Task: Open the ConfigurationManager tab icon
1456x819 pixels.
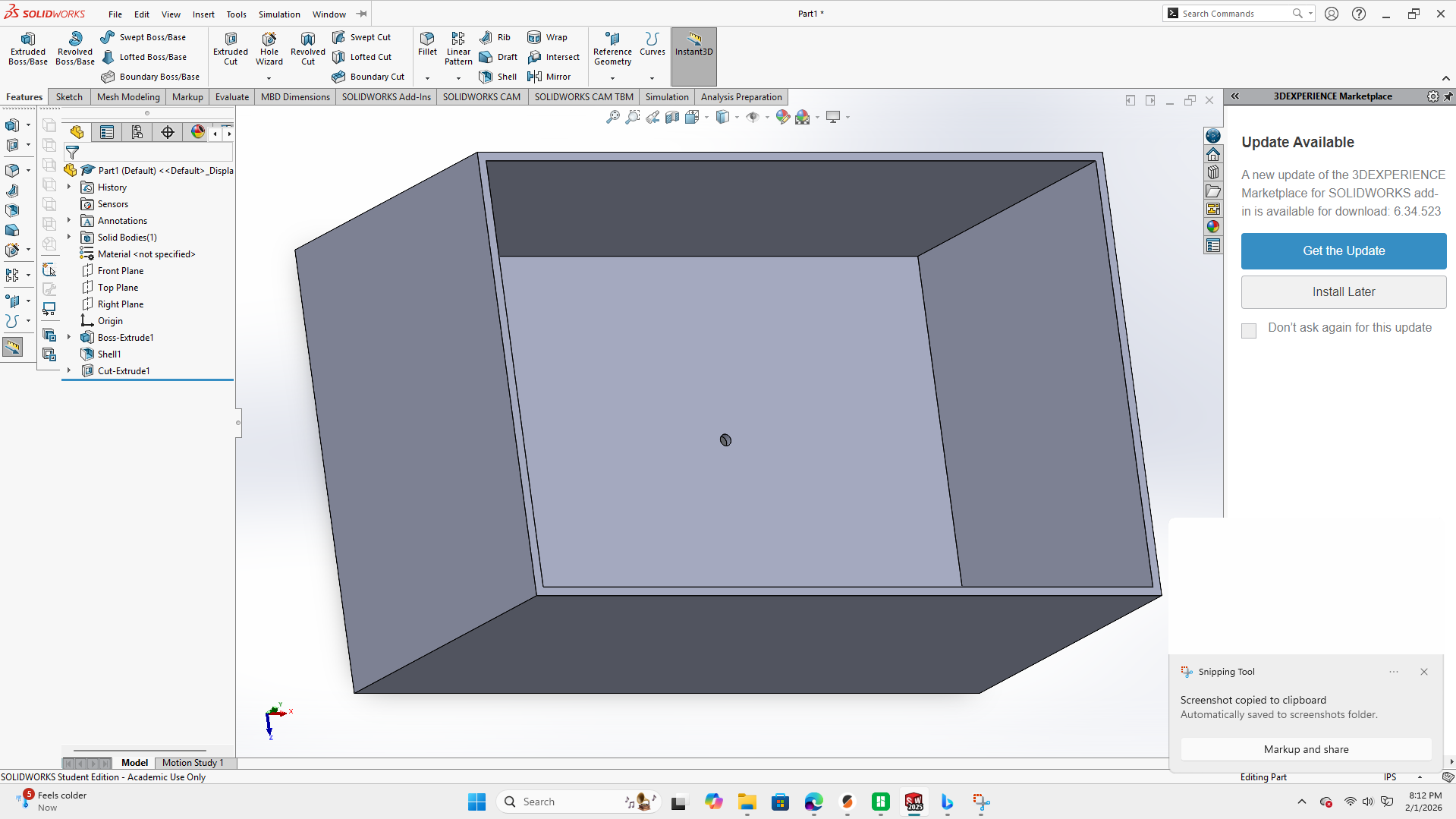Action: pyautogui.click(x=137, y=132)
